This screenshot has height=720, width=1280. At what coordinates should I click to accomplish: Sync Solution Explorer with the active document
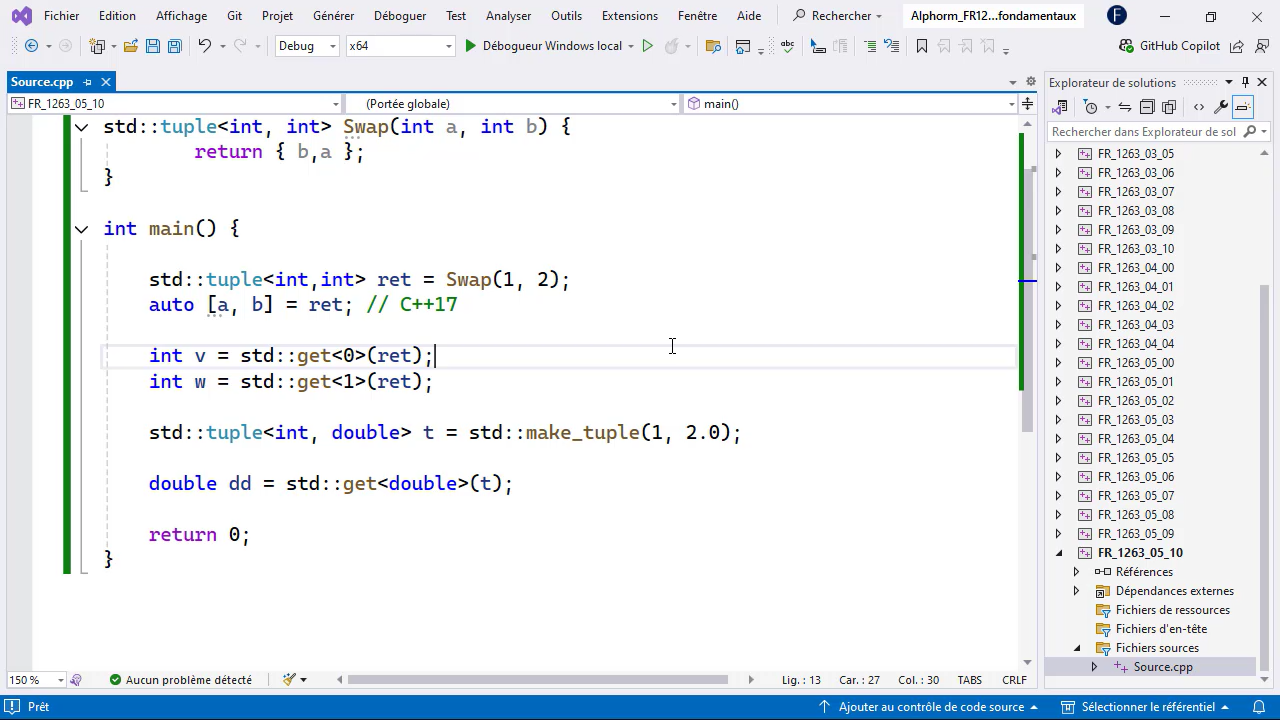point(1126,107)
